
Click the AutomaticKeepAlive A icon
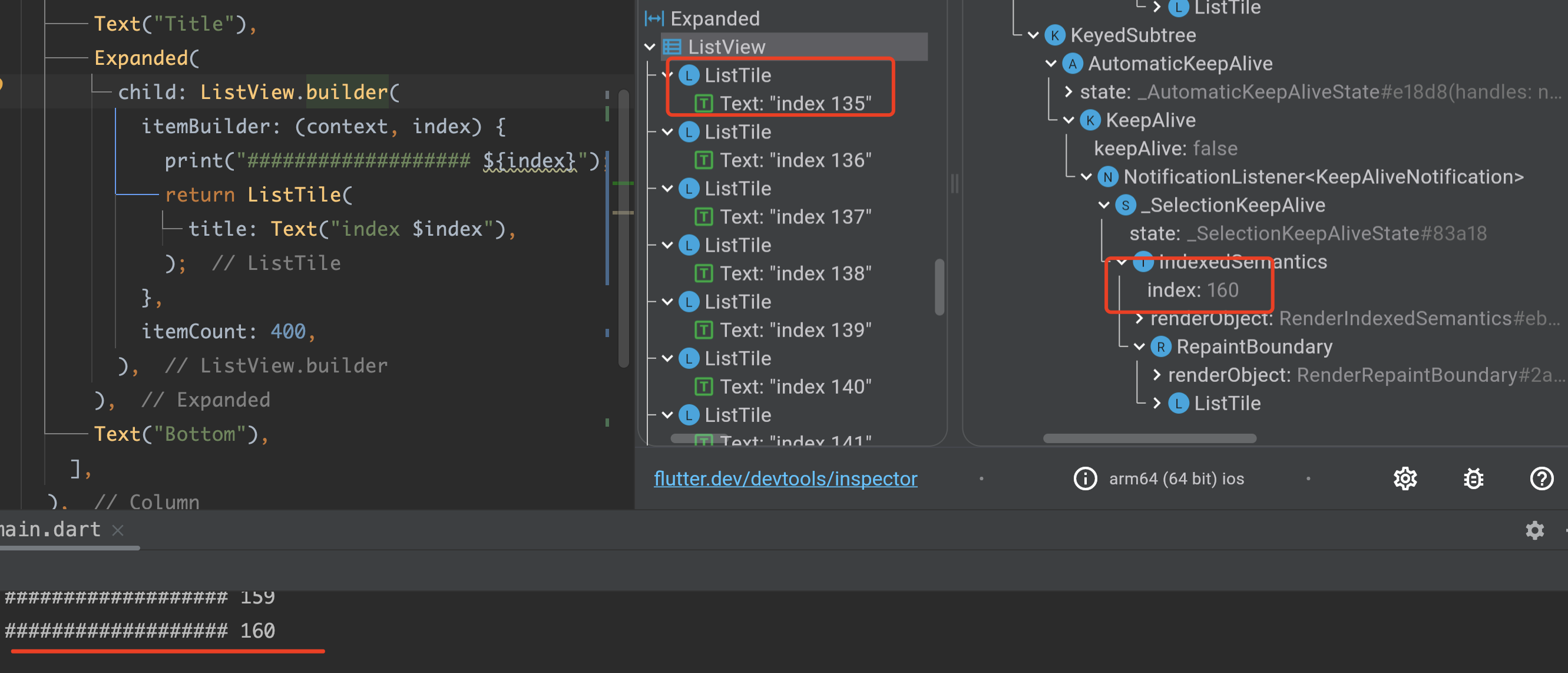1072,63
